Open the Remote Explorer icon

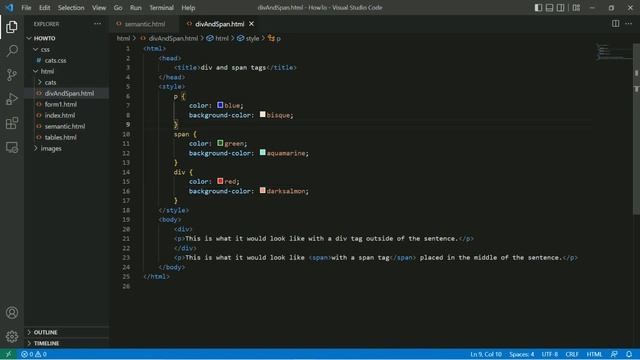pyautogui.click(x=12, y=147)
